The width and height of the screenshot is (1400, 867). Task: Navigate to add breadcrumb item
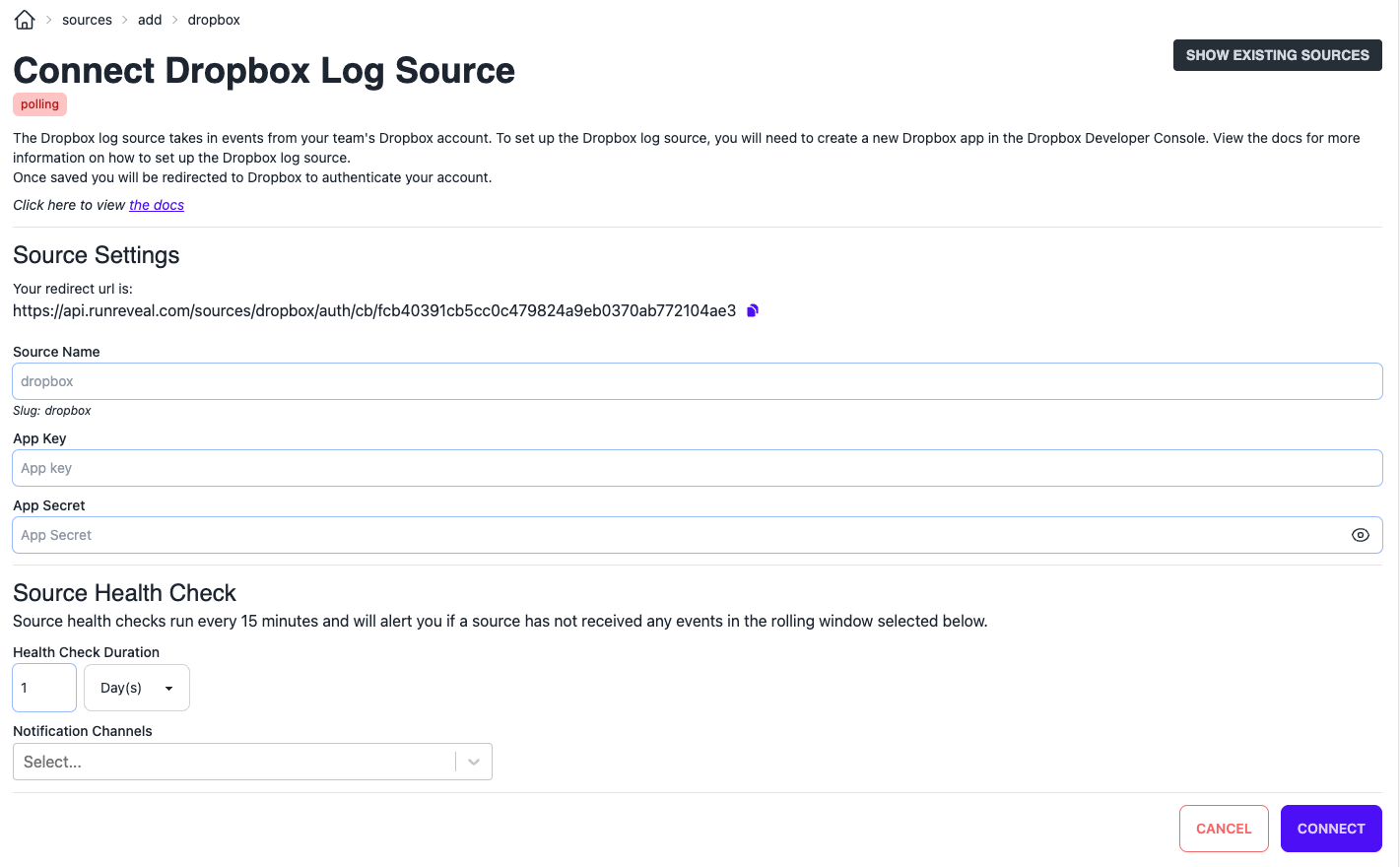point(150,20)
